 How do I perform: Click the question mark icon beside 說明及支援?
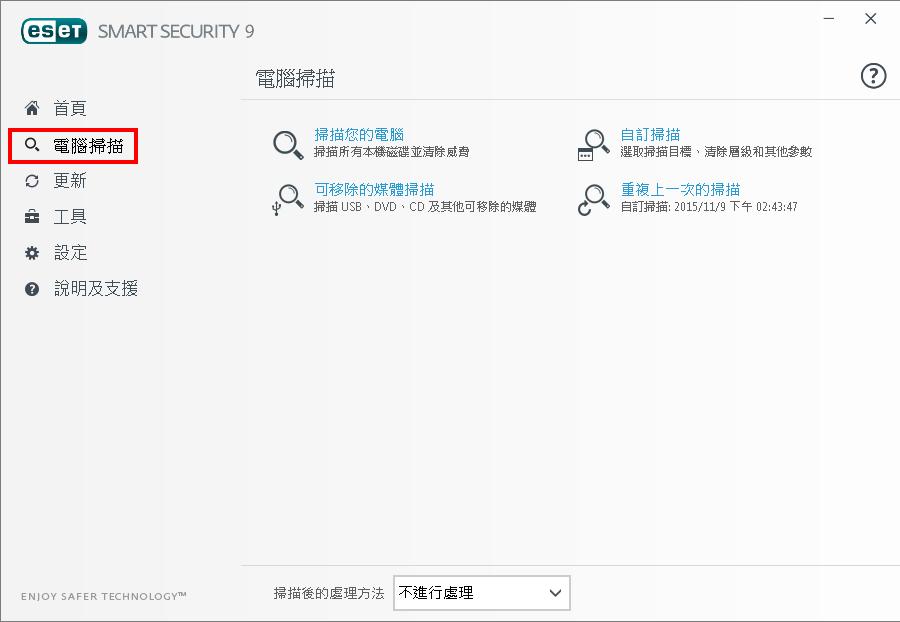point(32,289)
